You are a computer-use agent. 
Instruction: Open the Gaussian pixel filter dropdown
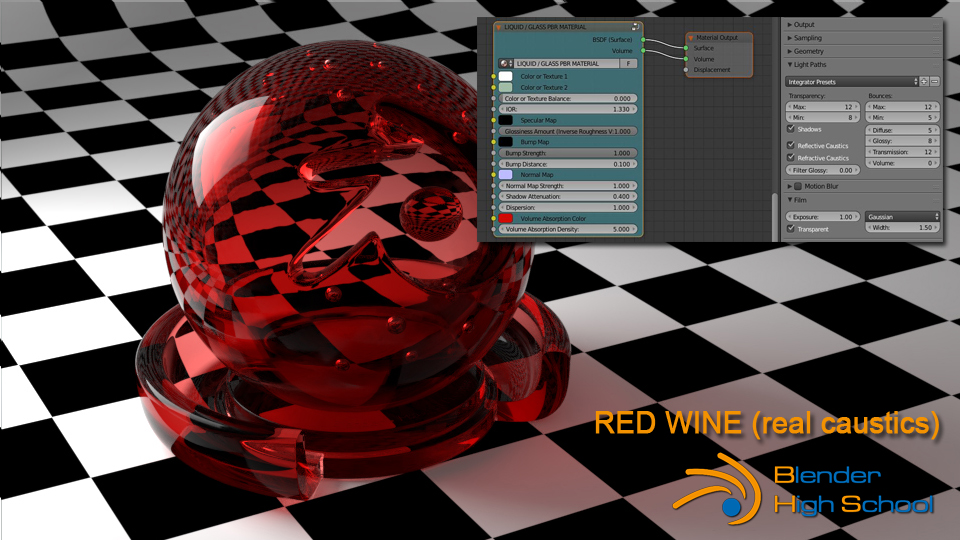click(902, 217)
